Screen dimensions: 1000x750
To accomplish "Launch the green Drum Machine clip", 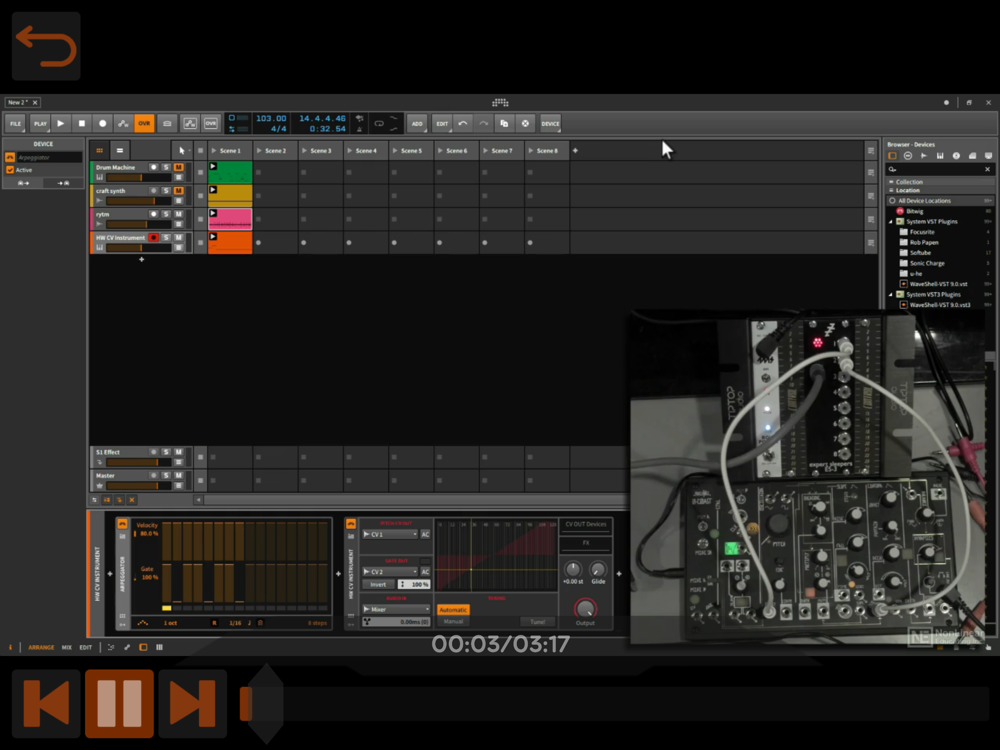I will 213,166.
